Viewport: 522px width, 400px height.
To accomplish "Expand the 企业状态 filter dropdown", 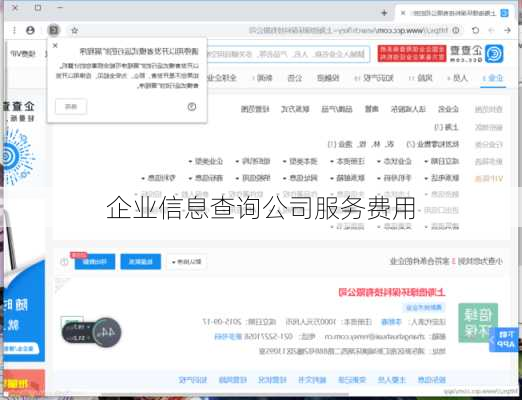I will 395,162.
